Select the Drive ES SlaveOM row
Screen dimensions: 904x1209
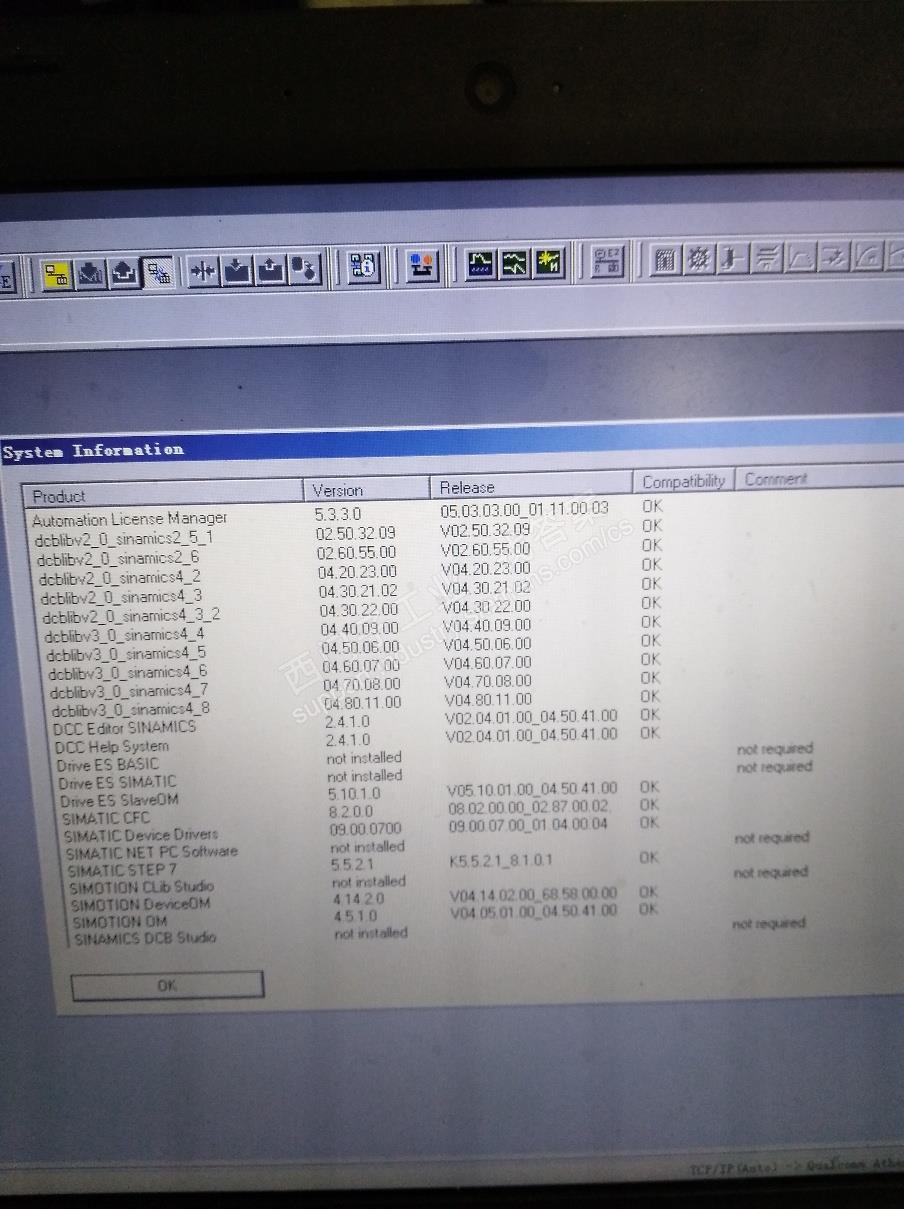[x=119, y=801]
